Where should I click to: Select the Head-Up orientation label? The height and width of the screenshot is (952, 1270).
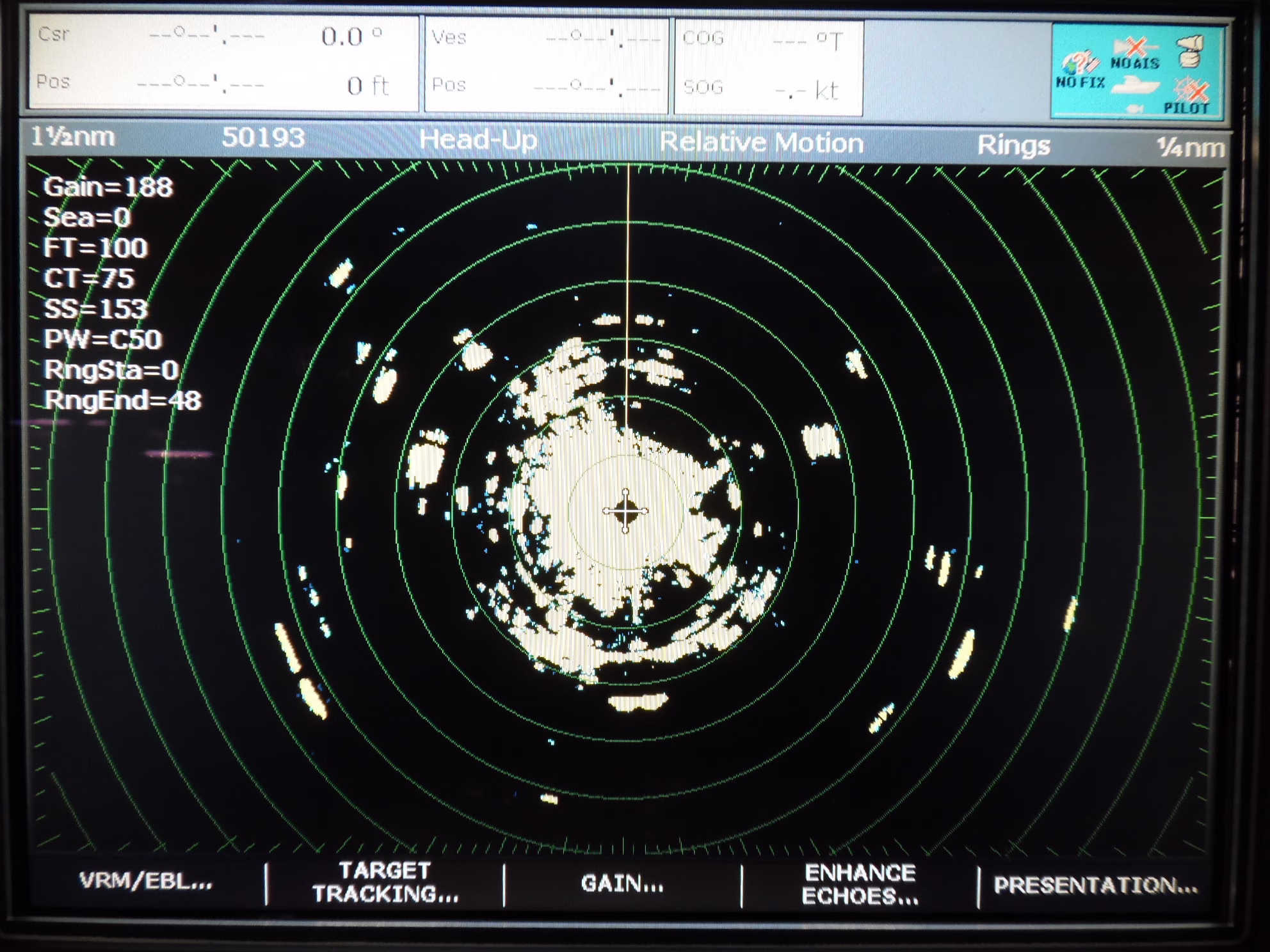point(478,139)
